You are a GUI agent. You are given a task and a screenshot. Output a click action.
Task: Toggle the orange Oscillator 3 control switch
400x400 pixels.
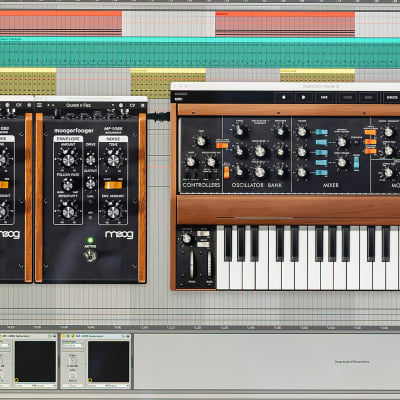tap(227, 172)
